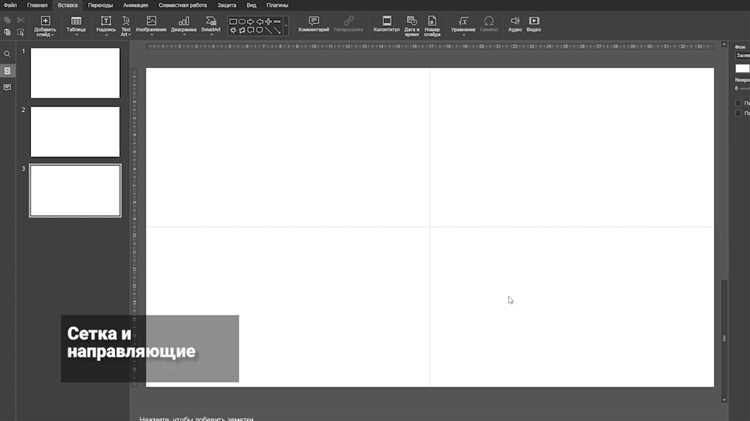Screen dimensions: 750x421
Task: Toggle the first checkbox in right panel
Action: point(738,103)
